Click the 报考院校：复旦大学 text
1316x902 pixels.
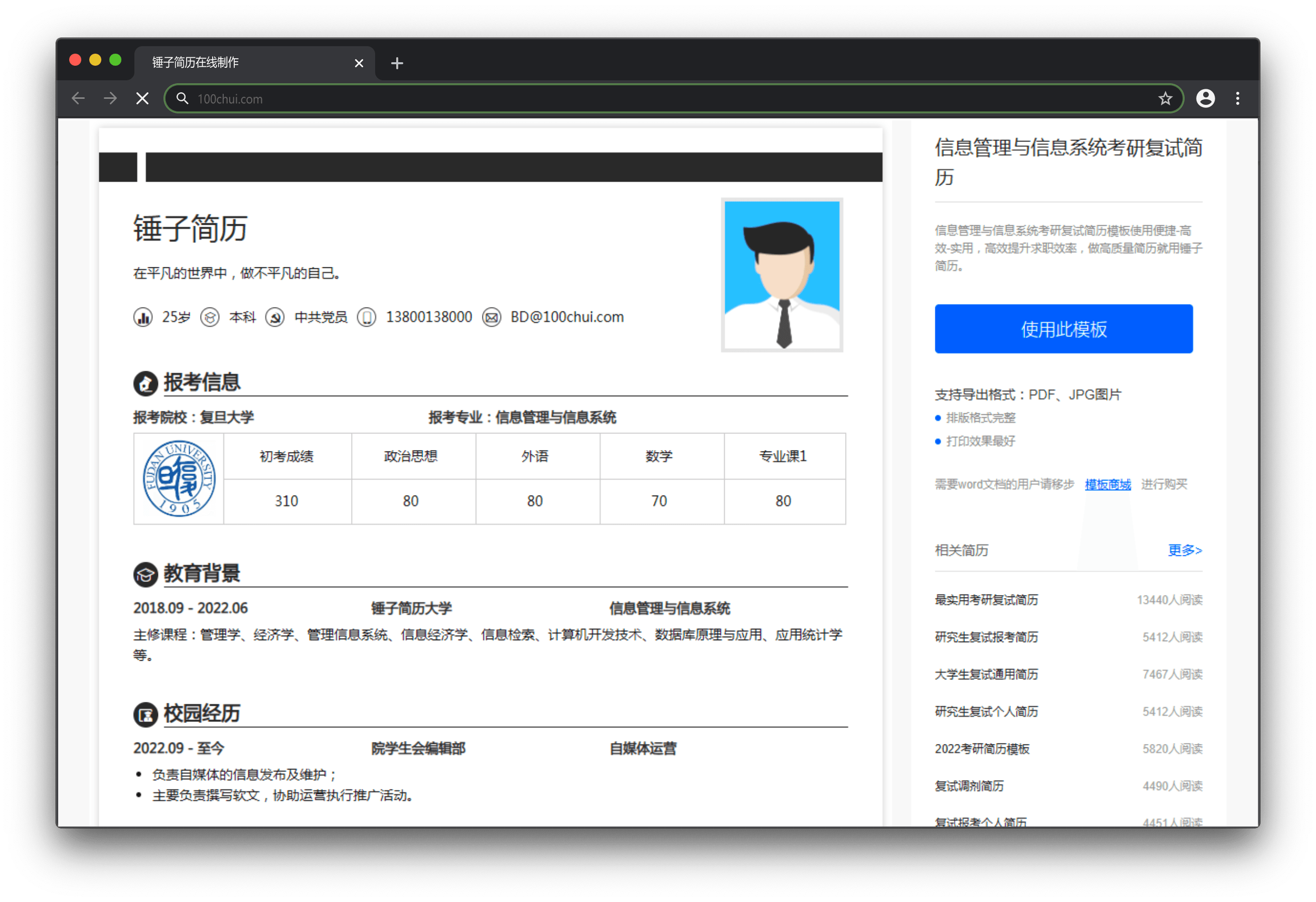point(194,417)
